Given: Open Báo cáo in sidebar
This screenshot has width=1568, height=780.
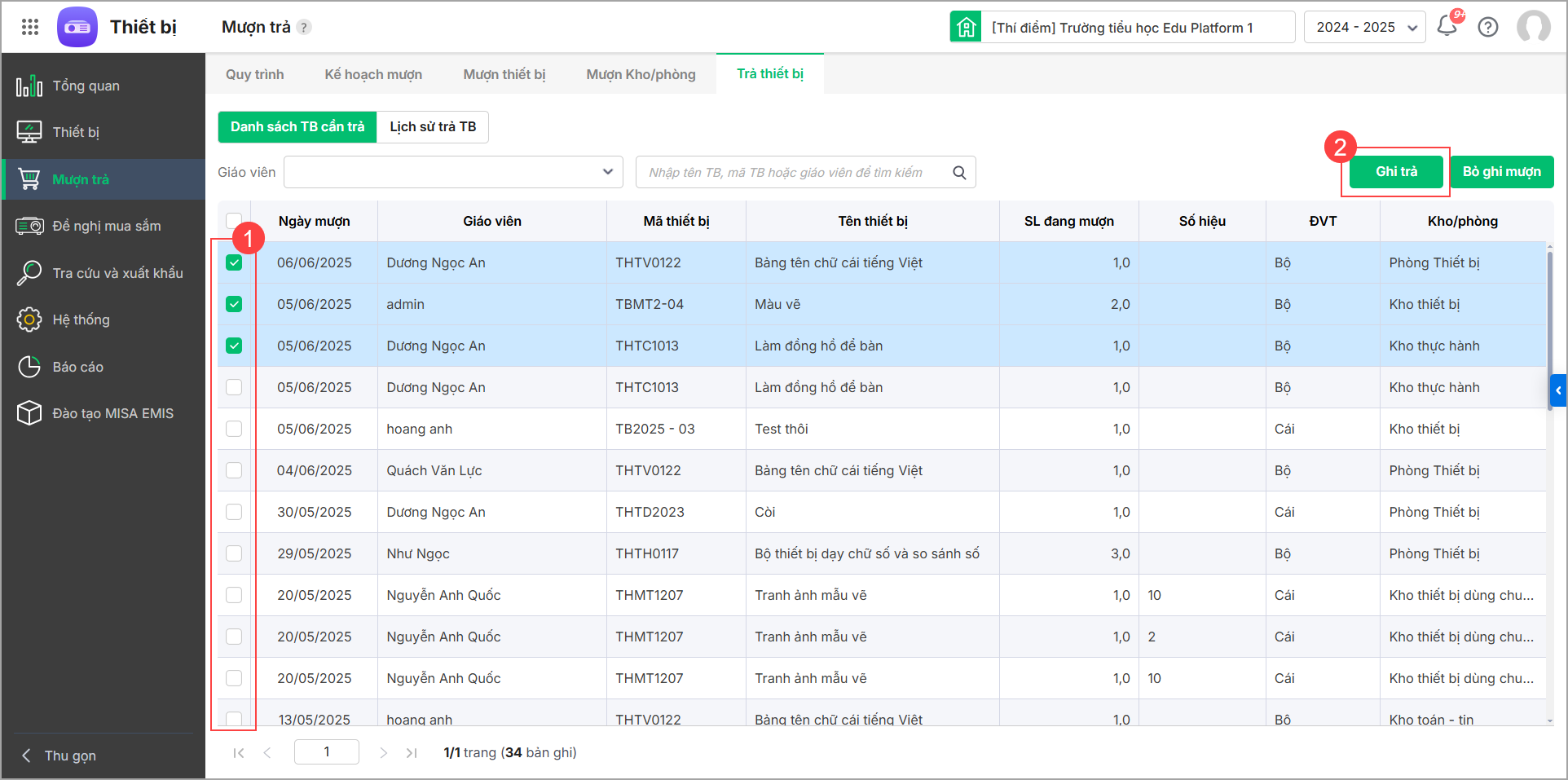Looking at the screenshot, I should (77, 367).
